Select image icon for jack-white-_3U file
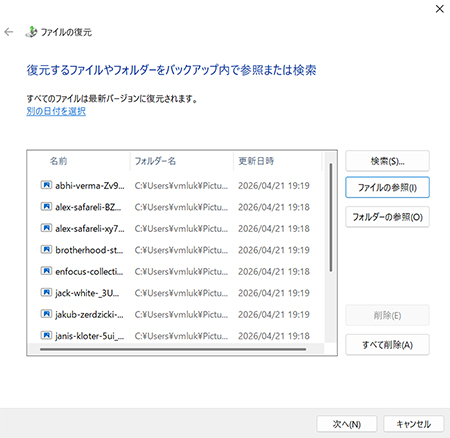Viewport: 450px width, 438px height. coord(46,292)
